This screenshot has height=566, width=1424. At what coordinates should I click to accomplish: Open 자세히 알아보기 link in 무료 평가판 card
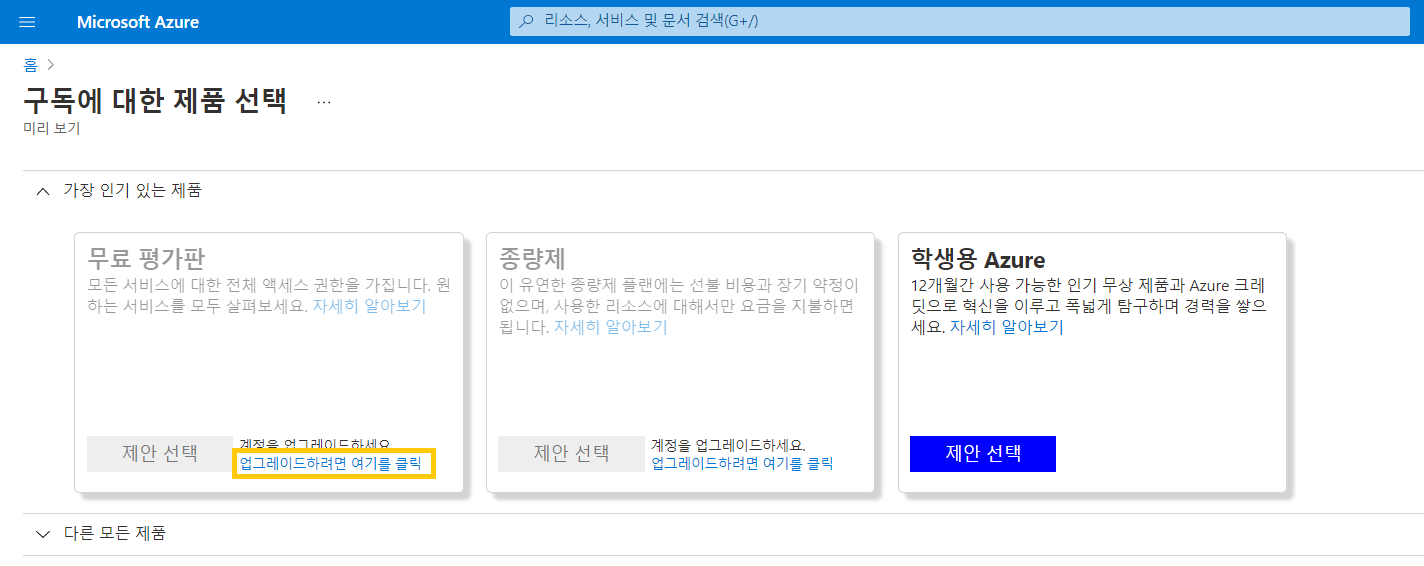tap(369, 306)
